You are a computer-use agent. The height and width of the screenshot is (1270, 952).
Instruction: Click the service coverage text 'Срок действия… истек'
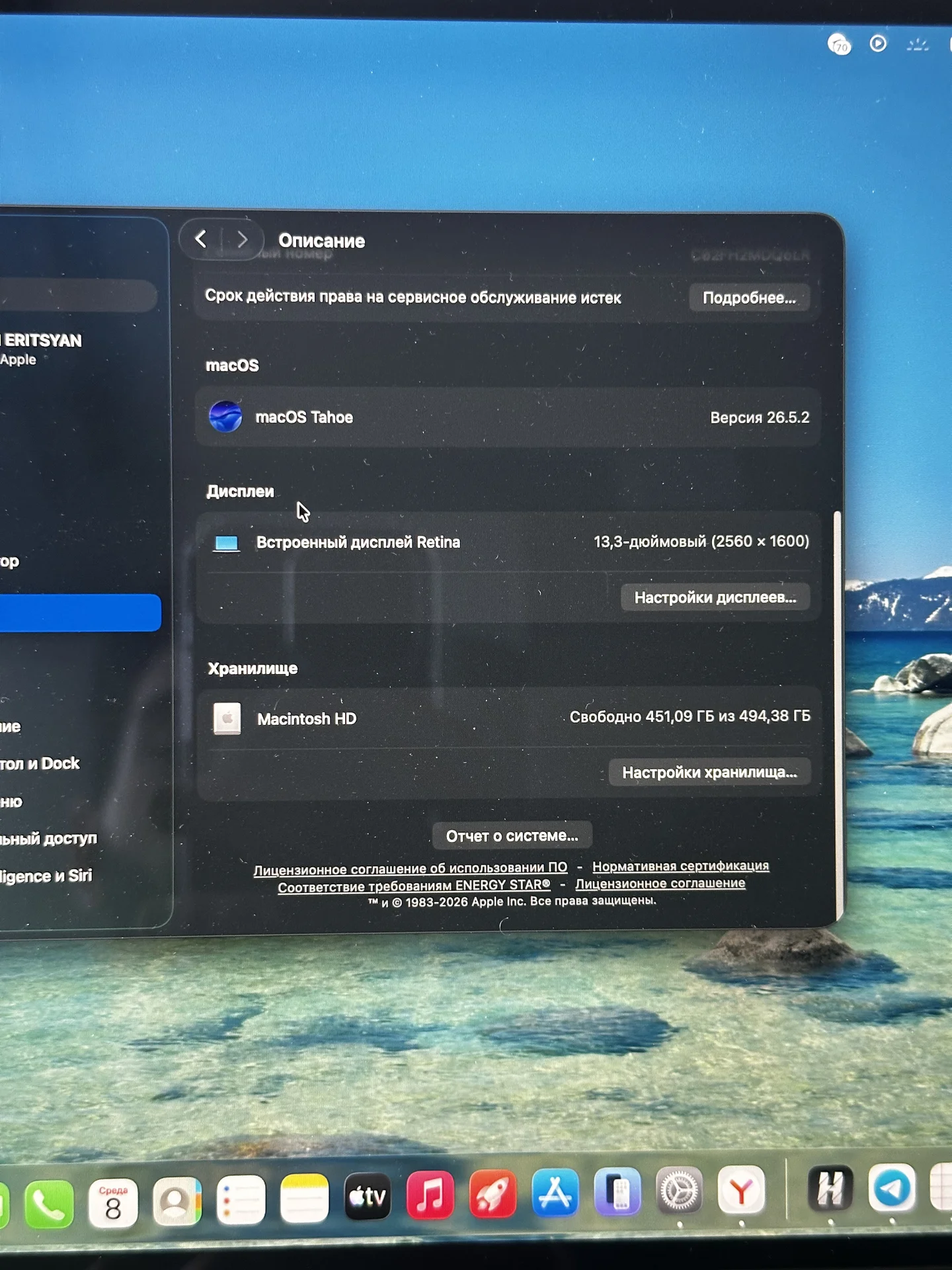(413, 297)
